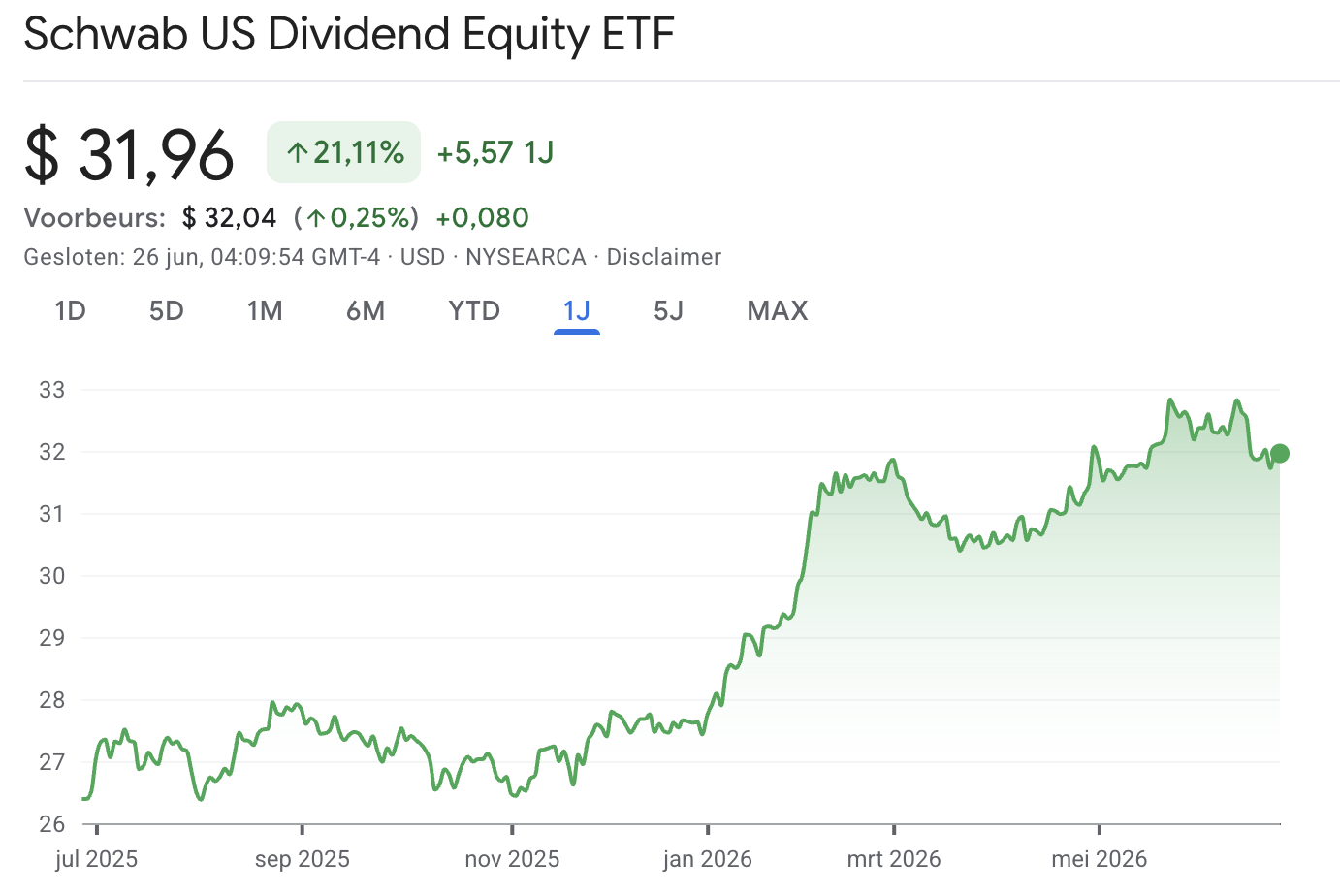The width and height of the screenshot is (1340, 896).
Task: Click the NYSEARCA exchange label
Action: click(x=526, y=257)
